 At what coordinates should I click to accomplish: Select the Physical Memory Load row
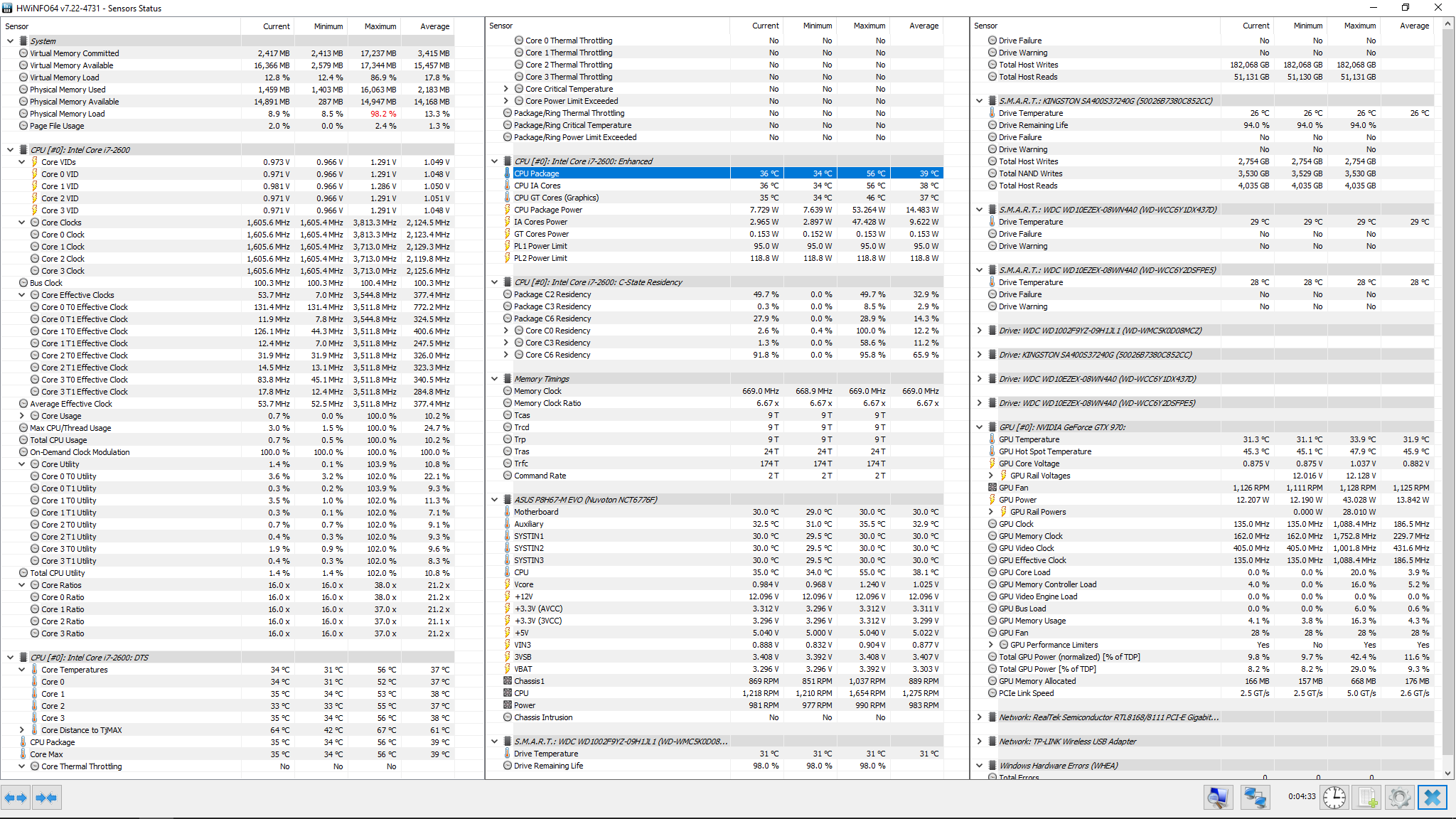pos(235,114)
